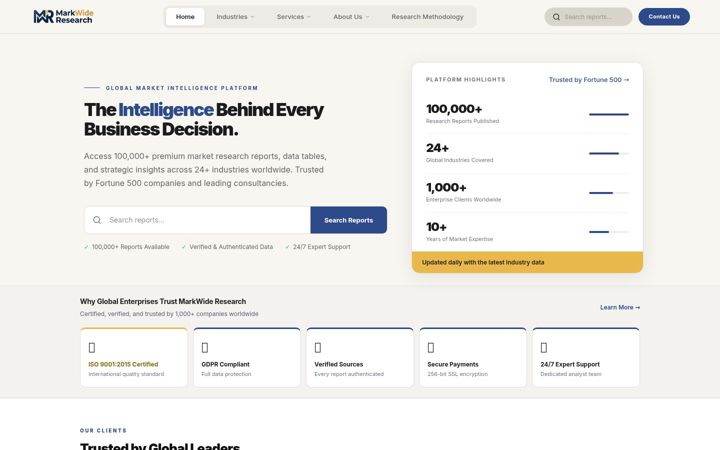Expand the Services dropdown menu
Screen dimensions: 720x450
pos(293,17)
